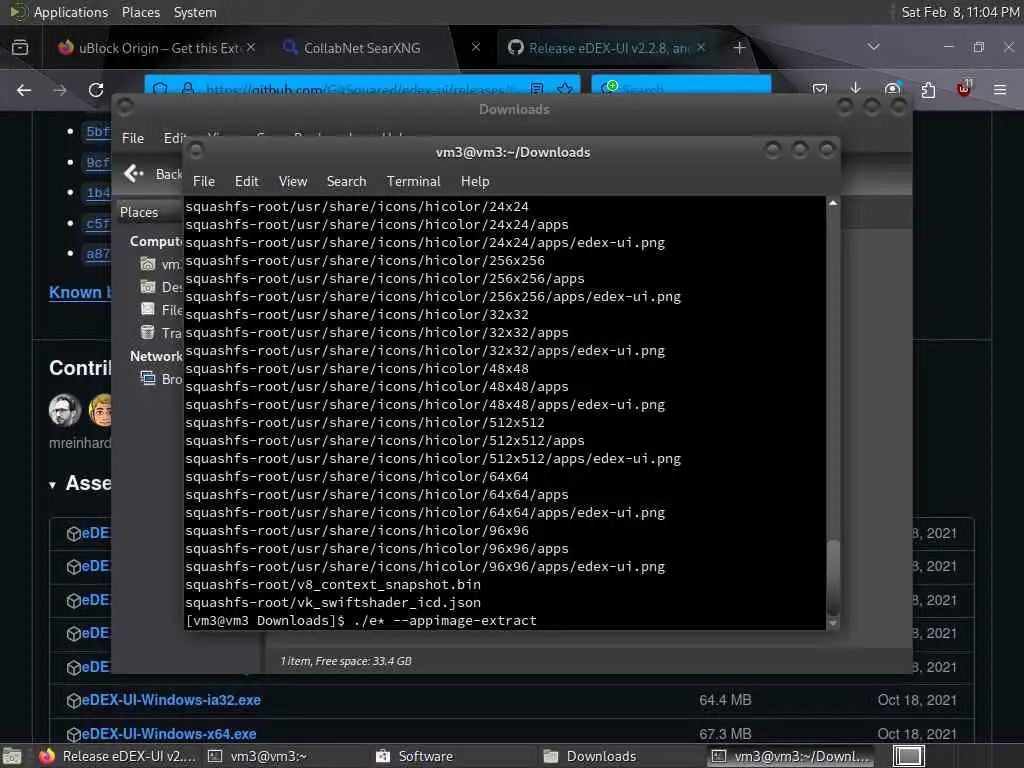Click the Back arrow in Downloads file manager

(x=134, y=173)
